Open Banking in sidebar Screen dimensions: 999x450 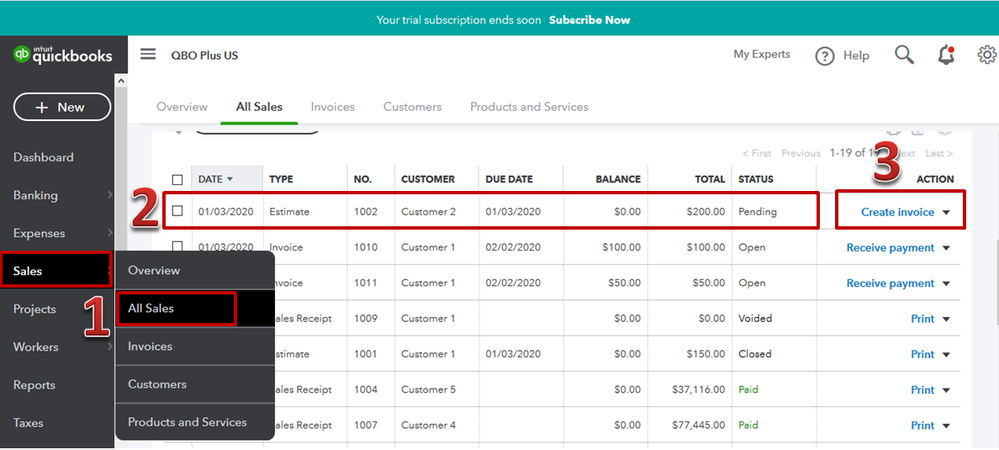pyautogui.click(x=35, y=195)
